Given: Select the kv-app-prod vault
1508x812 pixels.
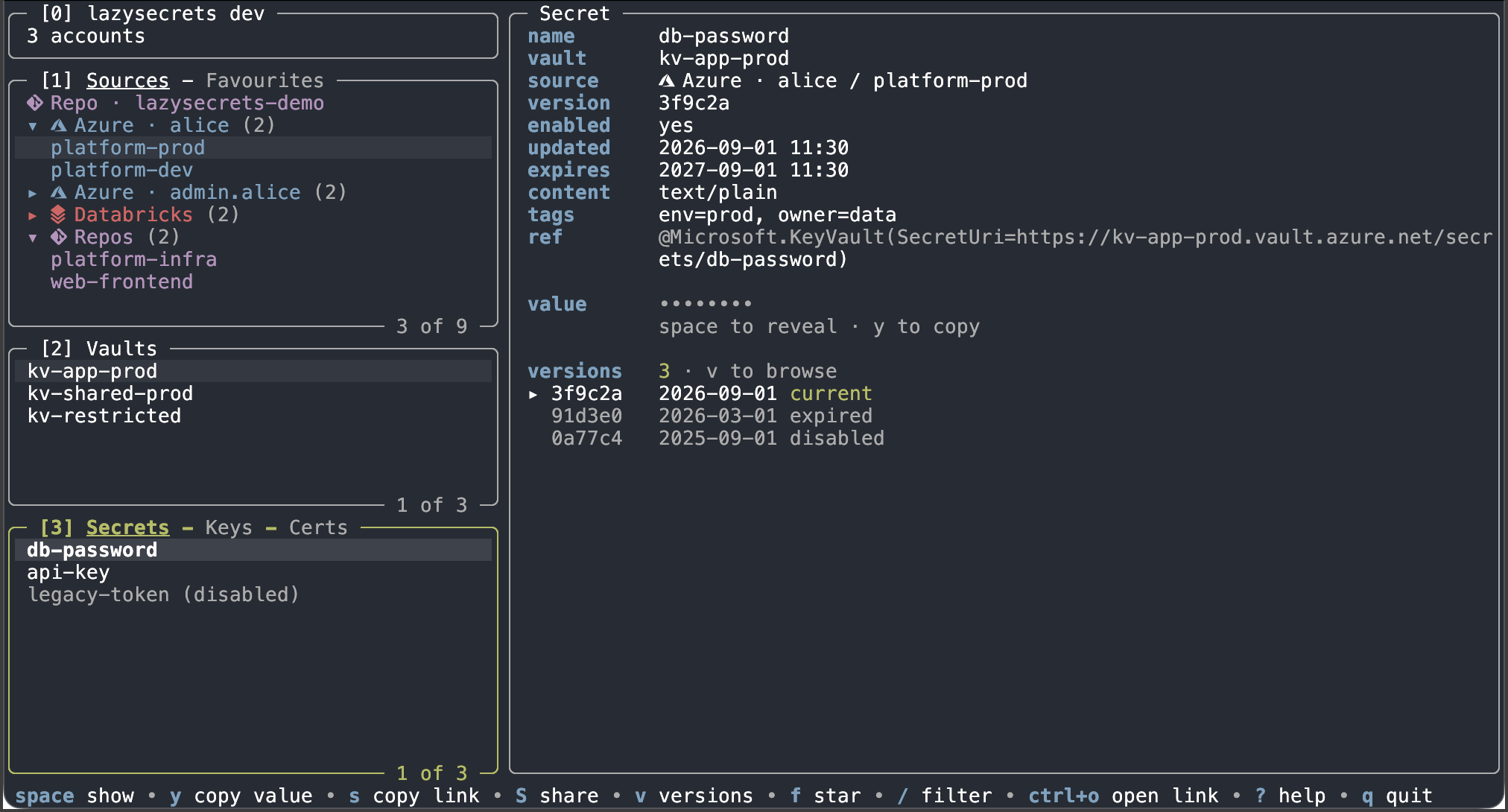Looking at the screenshot, I should (x=253, y=371).
